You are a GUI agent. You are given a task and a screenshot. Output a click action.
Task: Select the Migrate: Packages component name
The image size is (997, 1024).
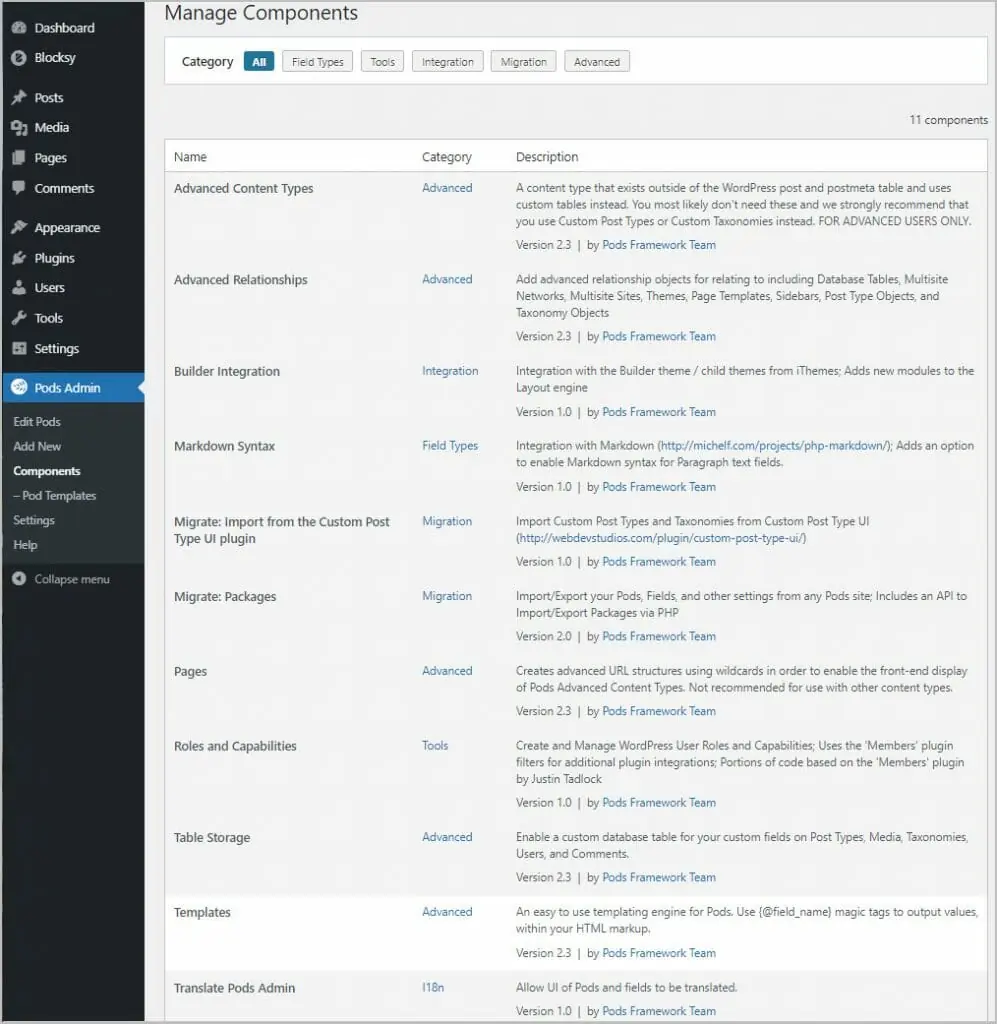[x=225, y=596]
